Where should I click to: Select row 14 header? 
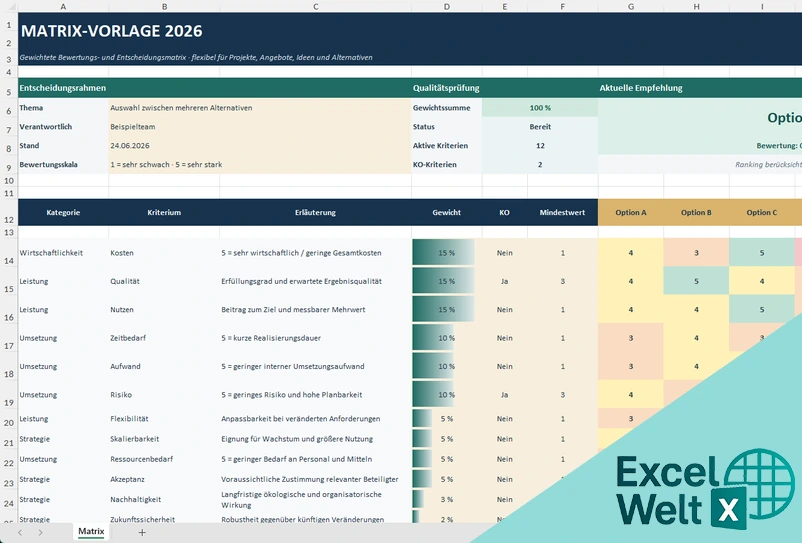point(9,252)
